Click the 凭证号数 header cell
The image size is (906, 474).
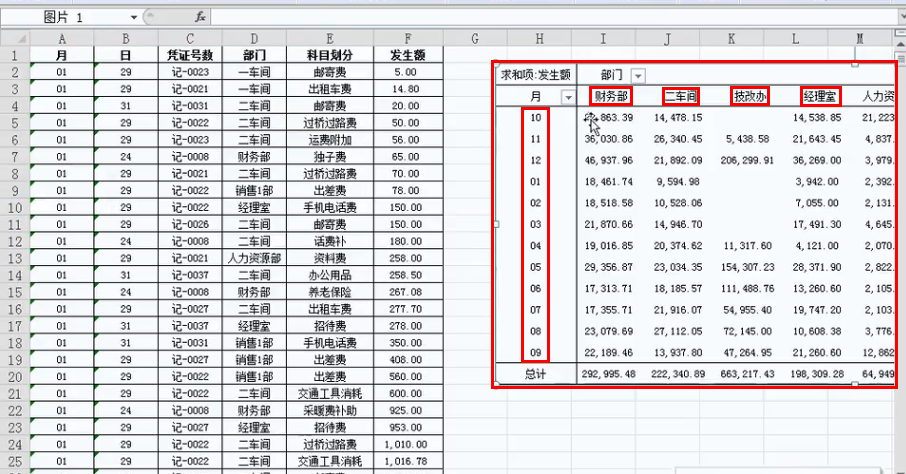coord(187,56)
